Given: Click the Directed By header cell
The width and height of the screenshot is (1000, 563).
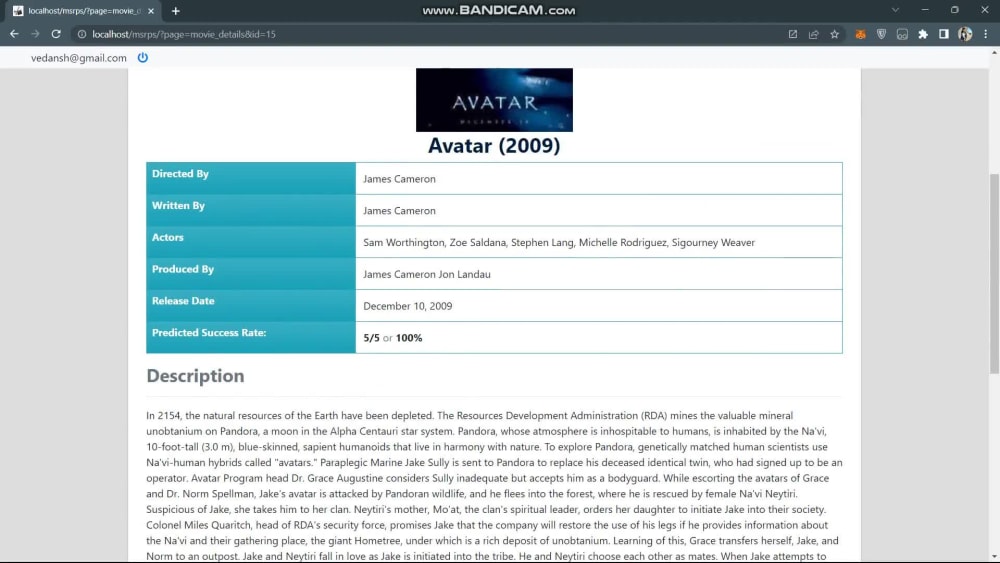Looking at the screenshot, I should pos(251,179).
